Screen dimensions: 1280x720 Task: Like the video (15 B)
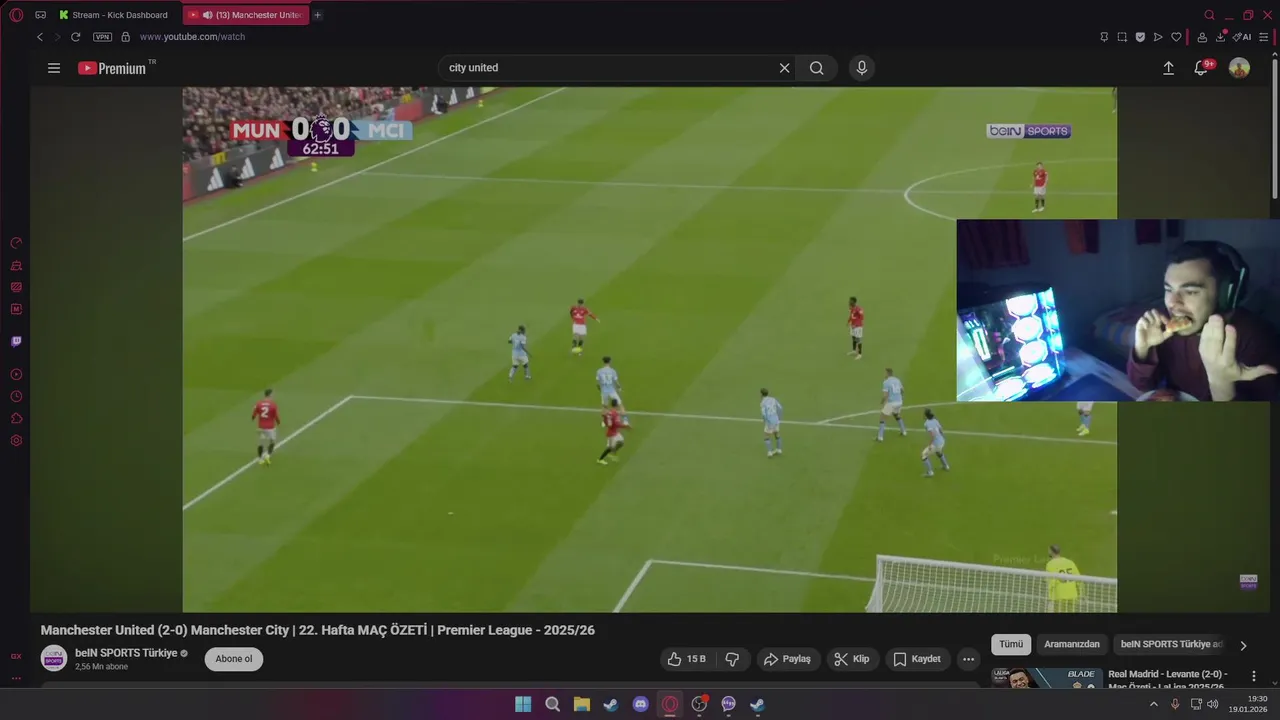(x=687, y=659)
